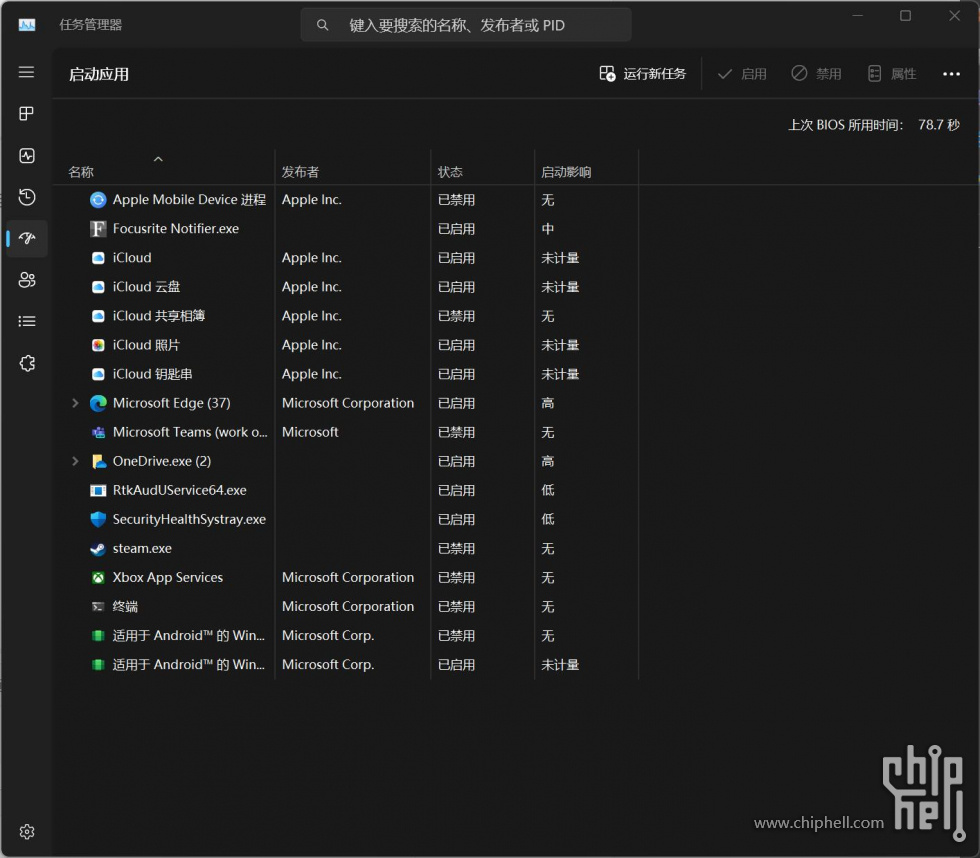The width and height of the screenshot is (980, 858).
Task: Click 中 impact of Focusrite Notifier
Action: point(548,229)
